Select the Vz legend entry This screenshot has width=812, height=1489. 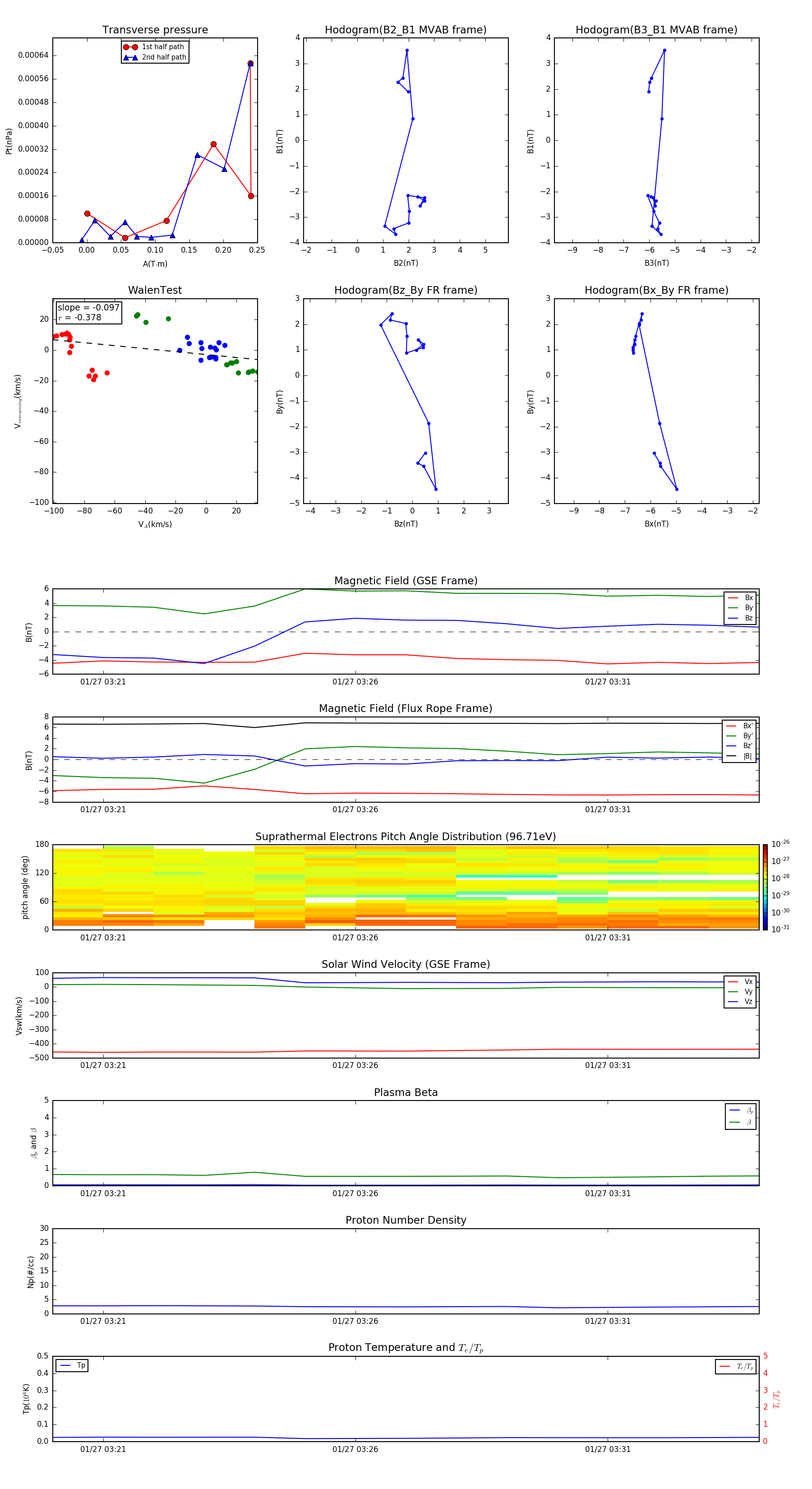tap(740, 1002)
